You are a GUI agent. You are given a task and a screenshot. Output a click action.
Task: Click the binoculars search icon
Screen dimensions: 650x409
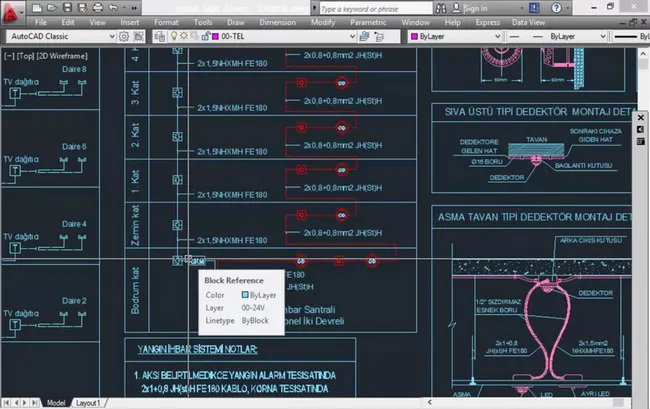pos(441,8)
